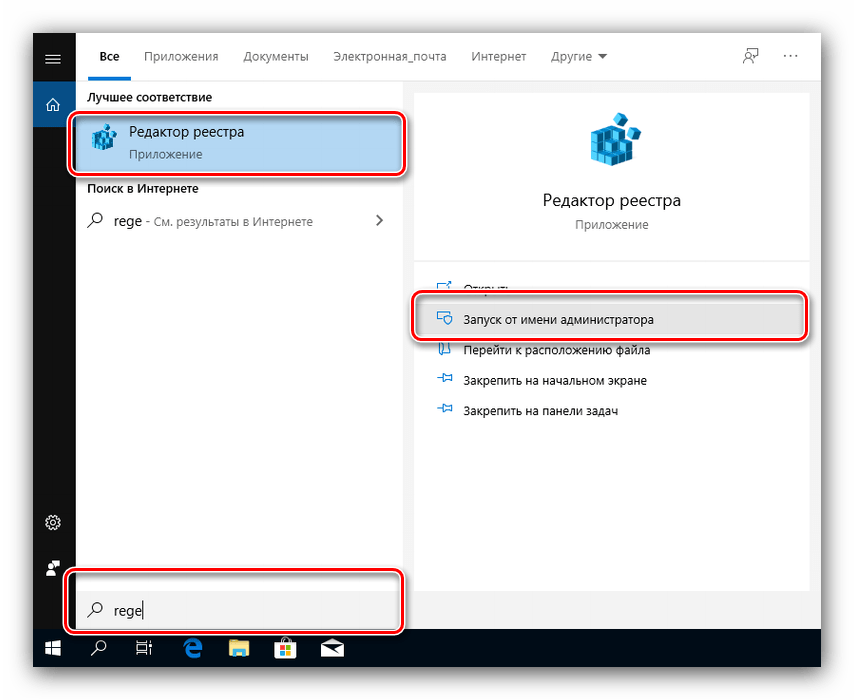Click the user account icon in sidebar
The height and width of the screenshot is (700, 854).
pyautogui.click(x=53, y=568)
